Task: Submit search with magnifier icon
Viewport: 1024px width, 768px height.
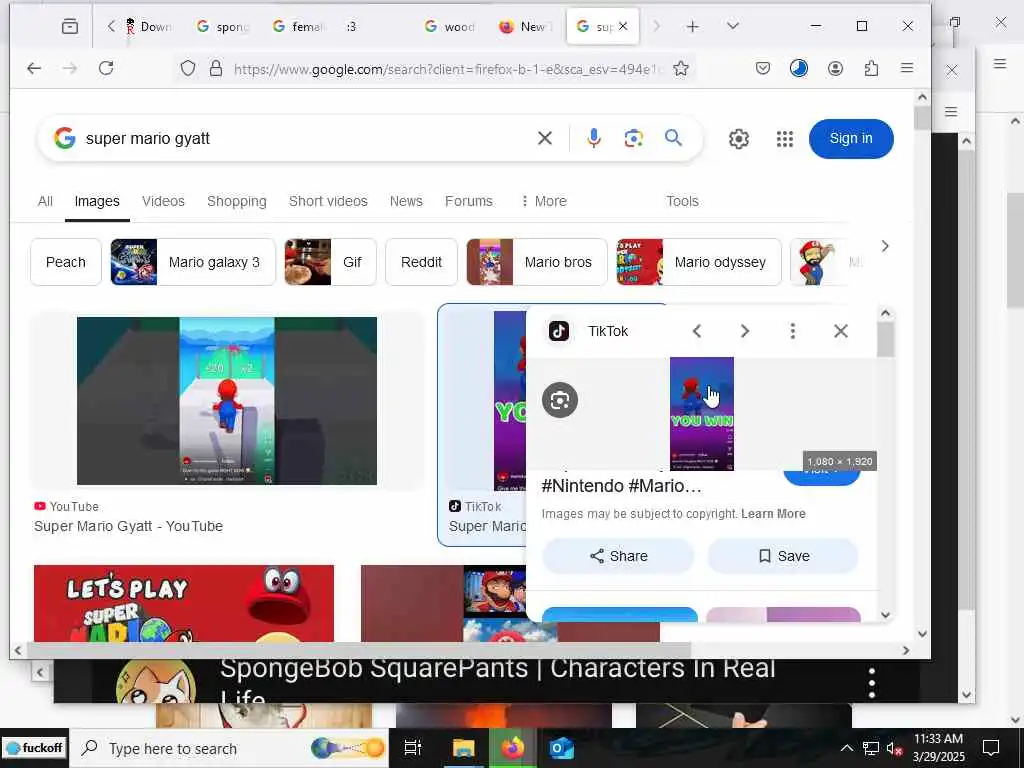Action: click(673, 138)
